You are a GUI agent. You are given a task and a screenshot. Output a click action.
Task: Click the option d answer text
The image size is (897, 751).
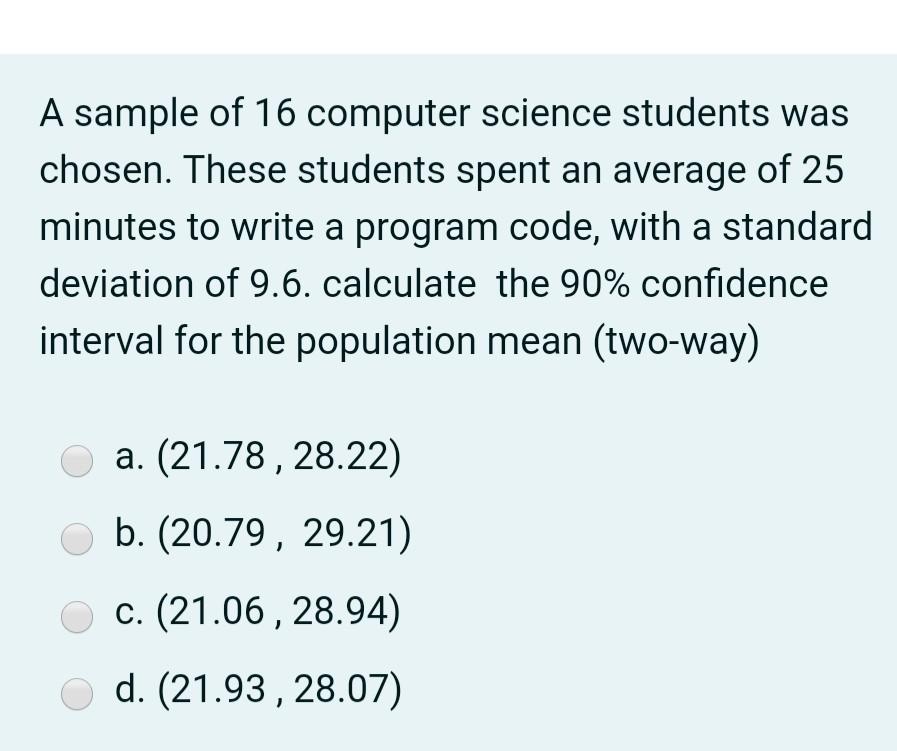coord(280,689)
